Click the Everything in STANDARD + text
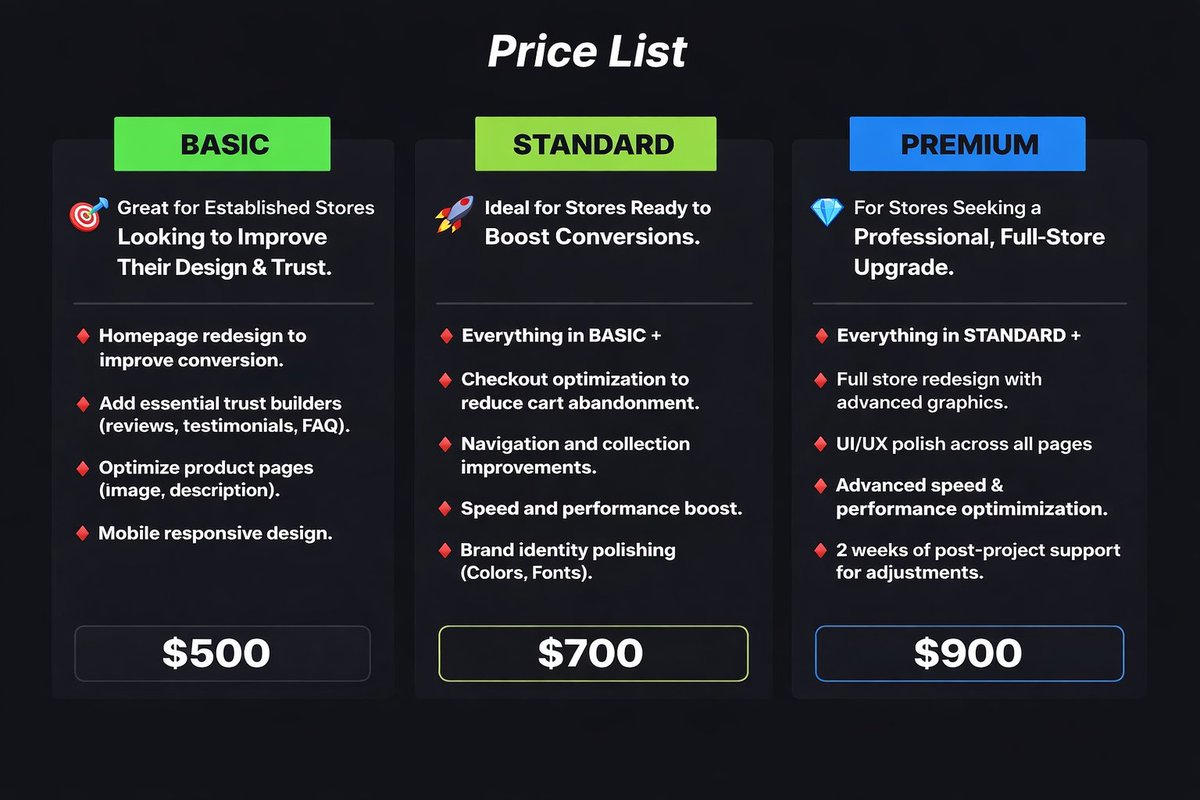The image size is (1200, 800). (x=959, y=336)
